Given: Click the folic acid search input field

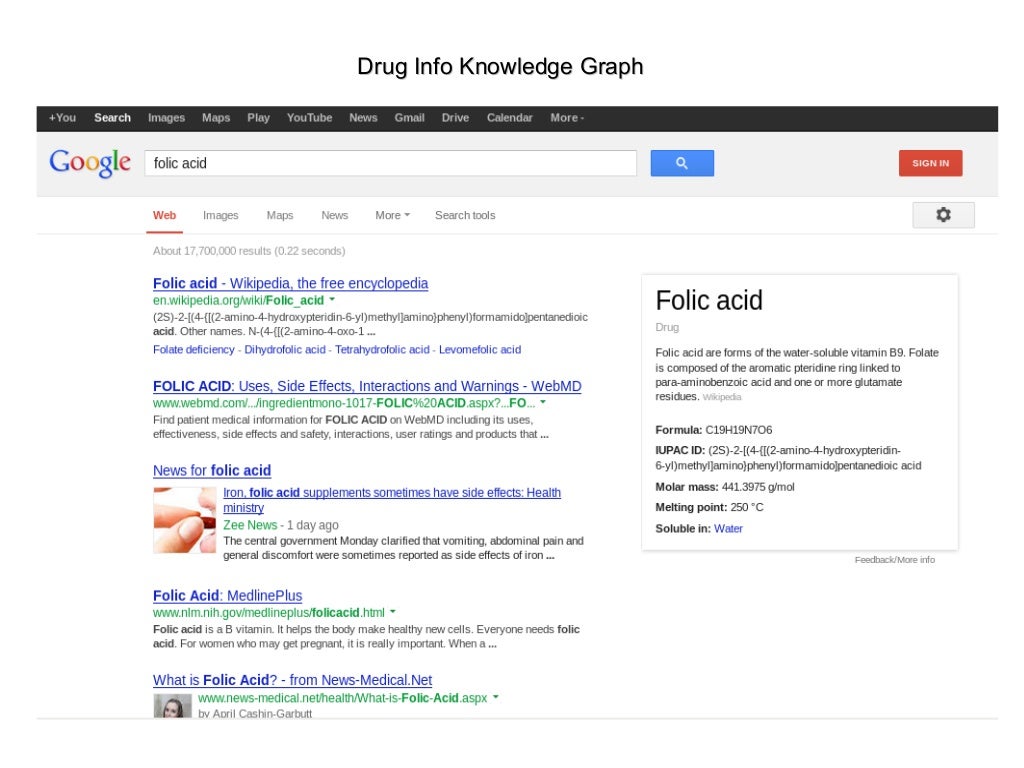Looking at the screenshot, I should [x=391, y=163].
